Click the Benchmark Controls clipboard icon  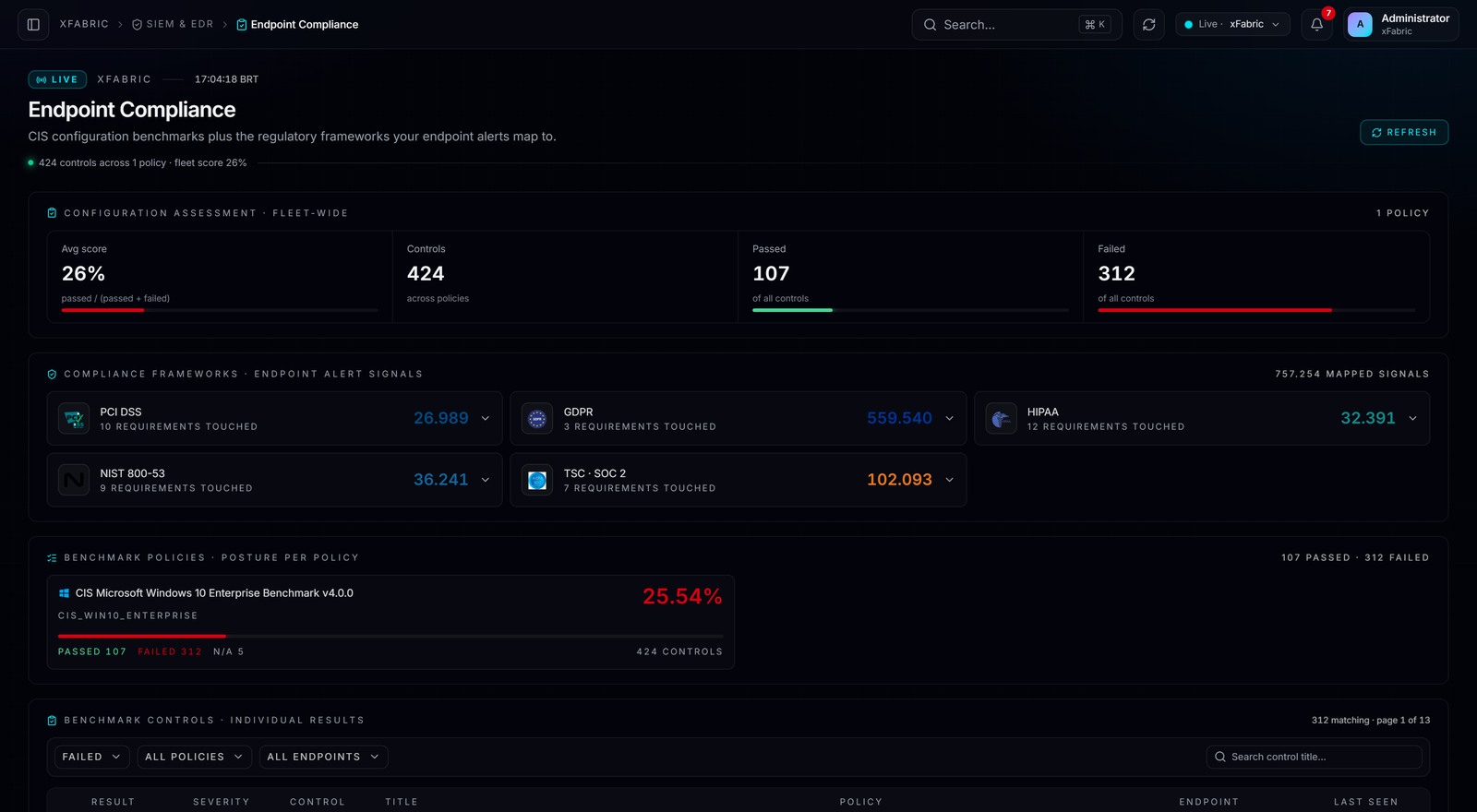coord(52,721)
